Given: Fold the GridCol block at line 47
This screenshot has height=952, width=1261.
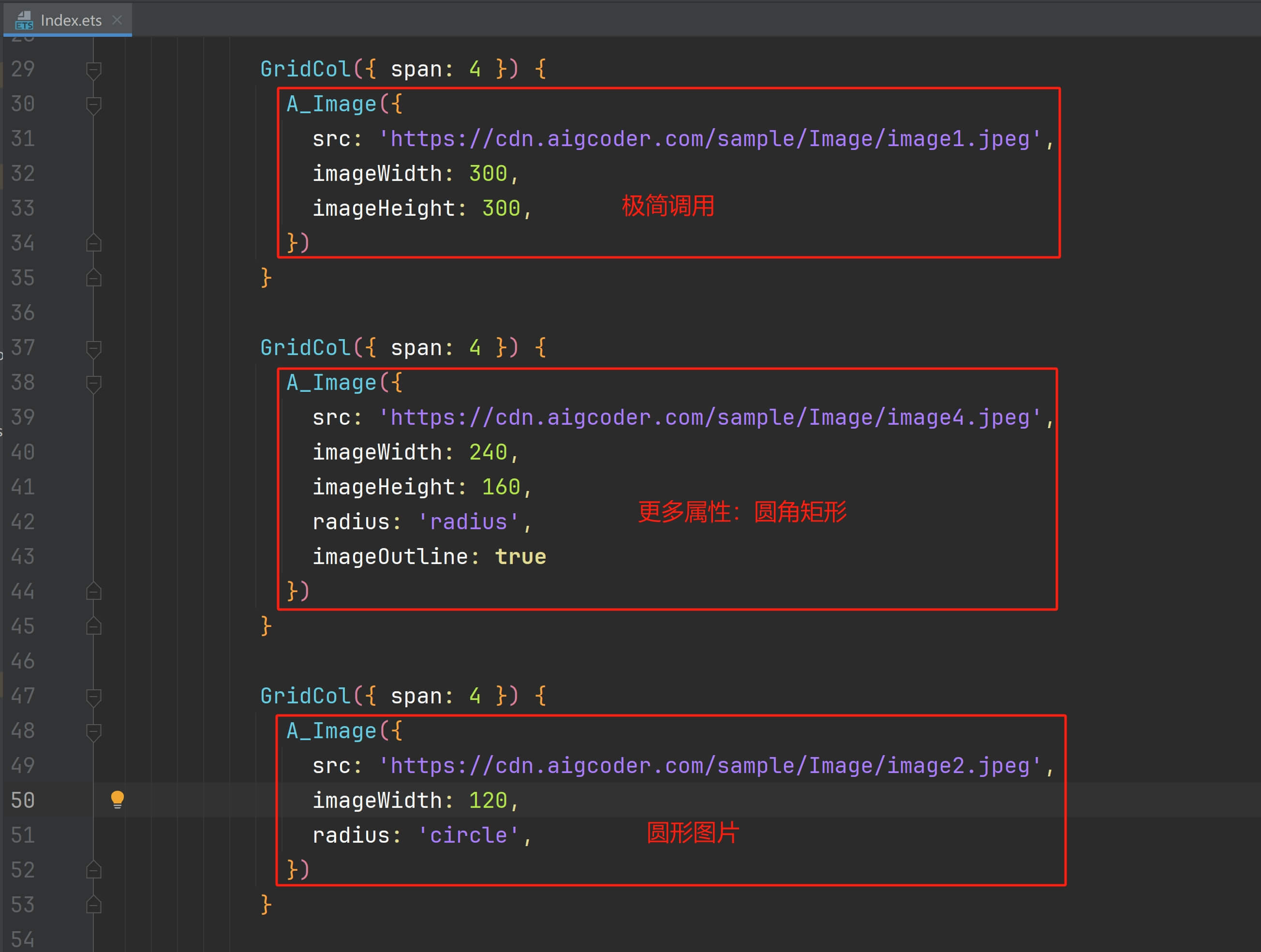Looking at the screenshot, I should 93,697.
